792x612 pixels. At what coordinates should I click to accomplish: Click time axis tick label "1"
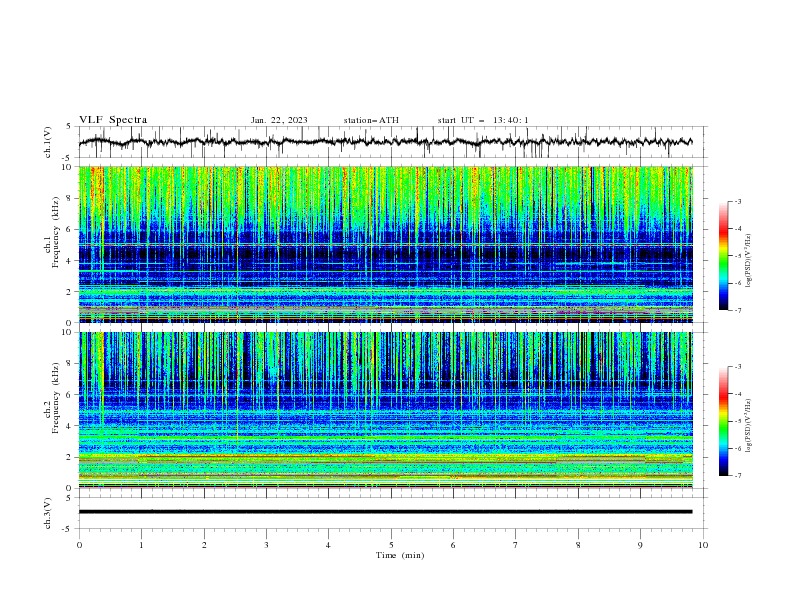point(141,545)
